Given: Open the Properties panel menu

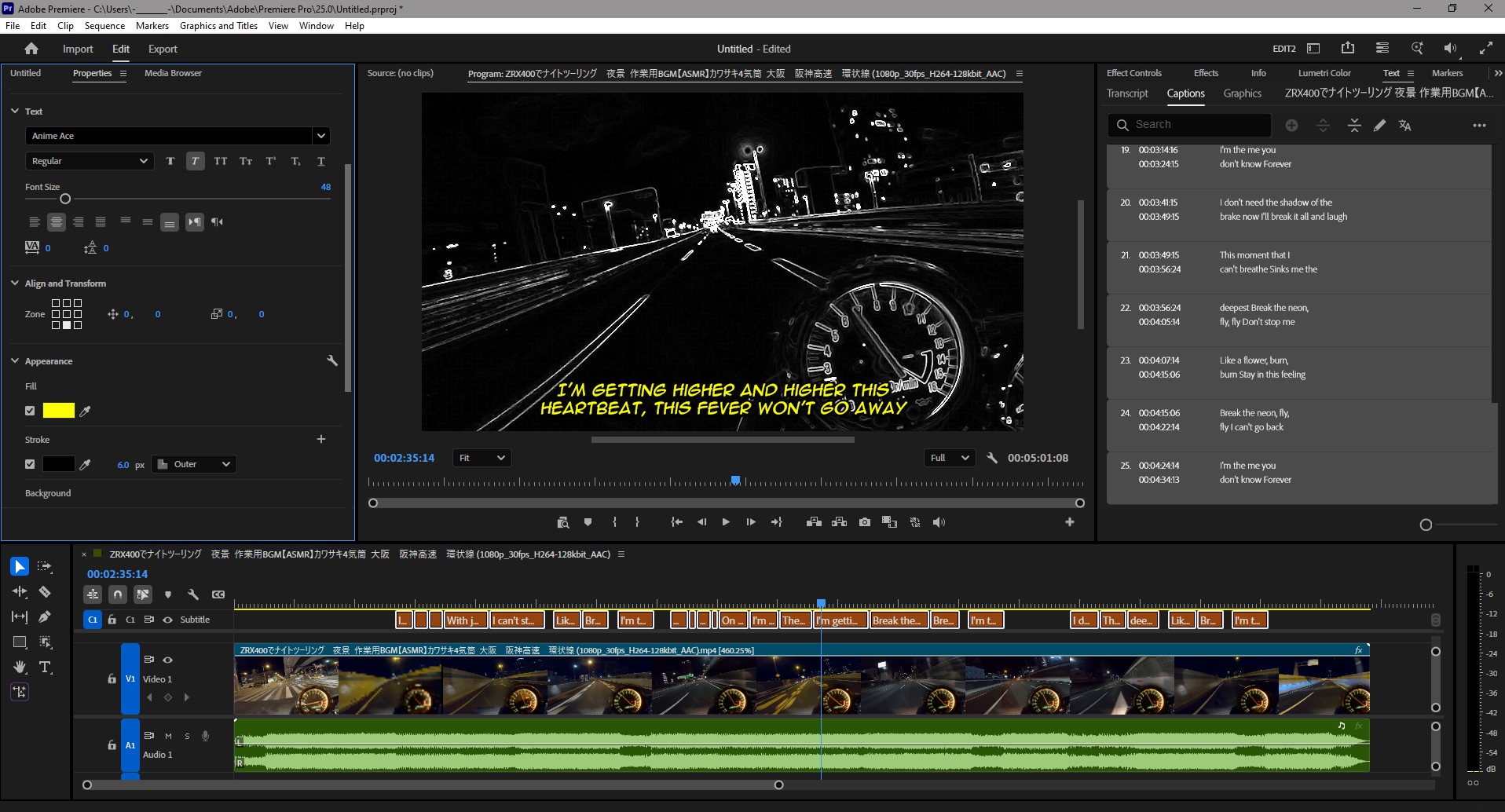Looking at the screenshot, I should pos(123,74).
